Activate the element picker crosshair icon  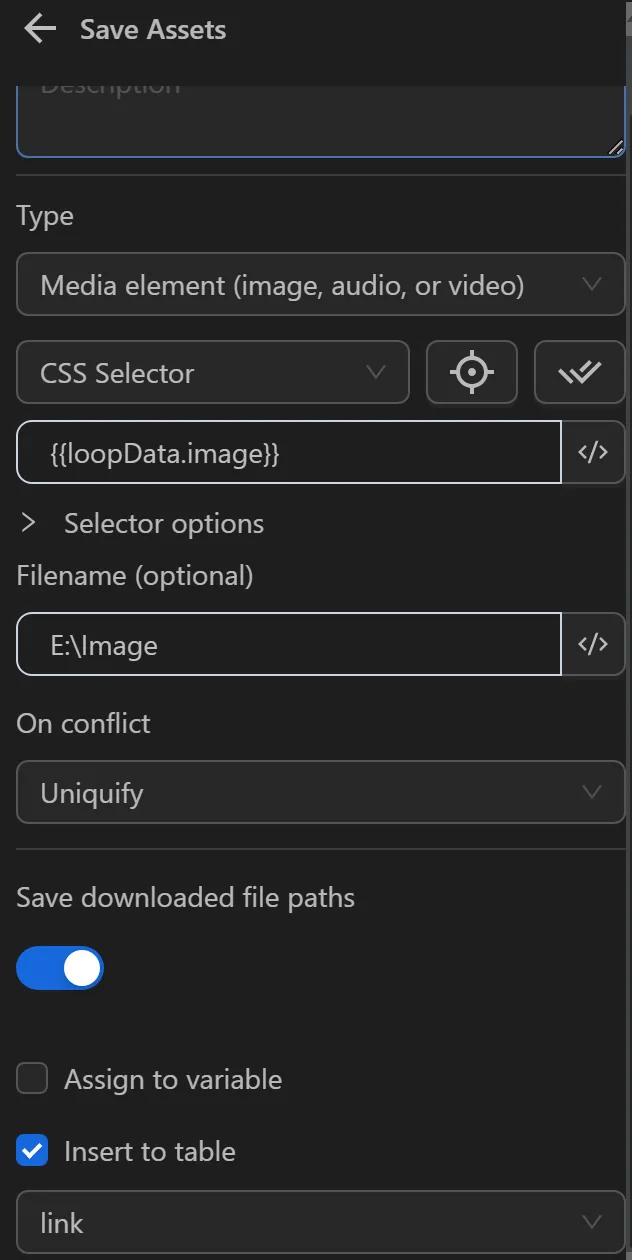tap(471, 372)
